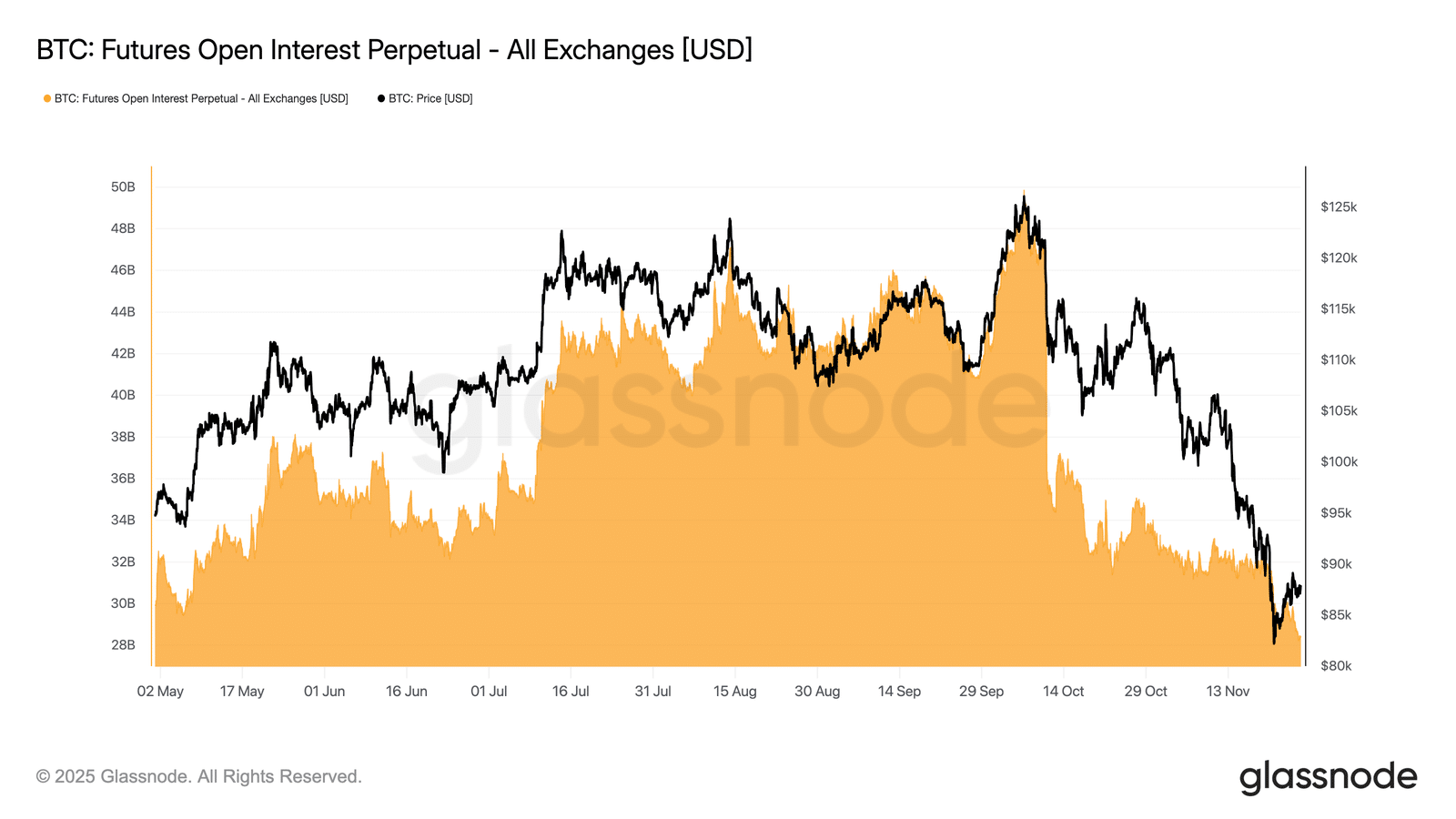Click the chart title text
This screenshot has width=1456, height=819.
pos(394,49)
